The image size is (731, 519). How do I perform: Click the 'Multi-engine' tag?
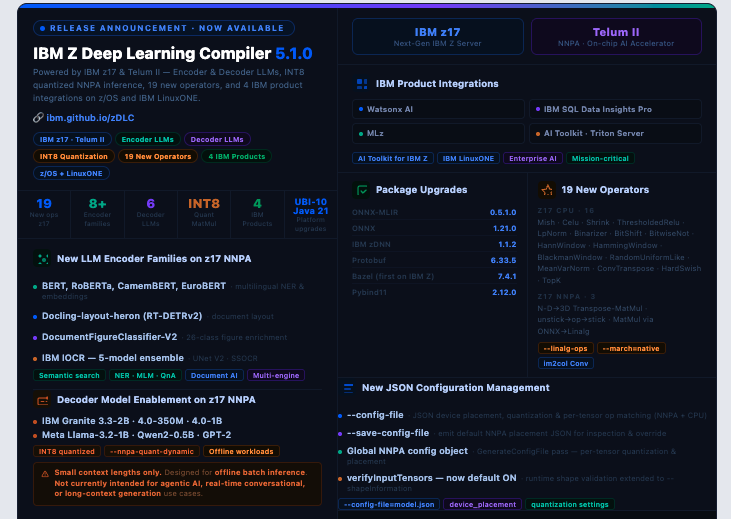[x=276, y=375]
